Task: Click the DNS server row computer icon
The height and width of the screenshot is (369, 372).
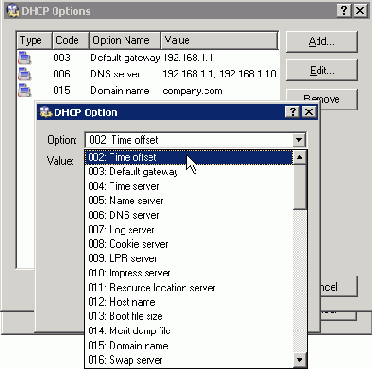Action: coord(25,74)
